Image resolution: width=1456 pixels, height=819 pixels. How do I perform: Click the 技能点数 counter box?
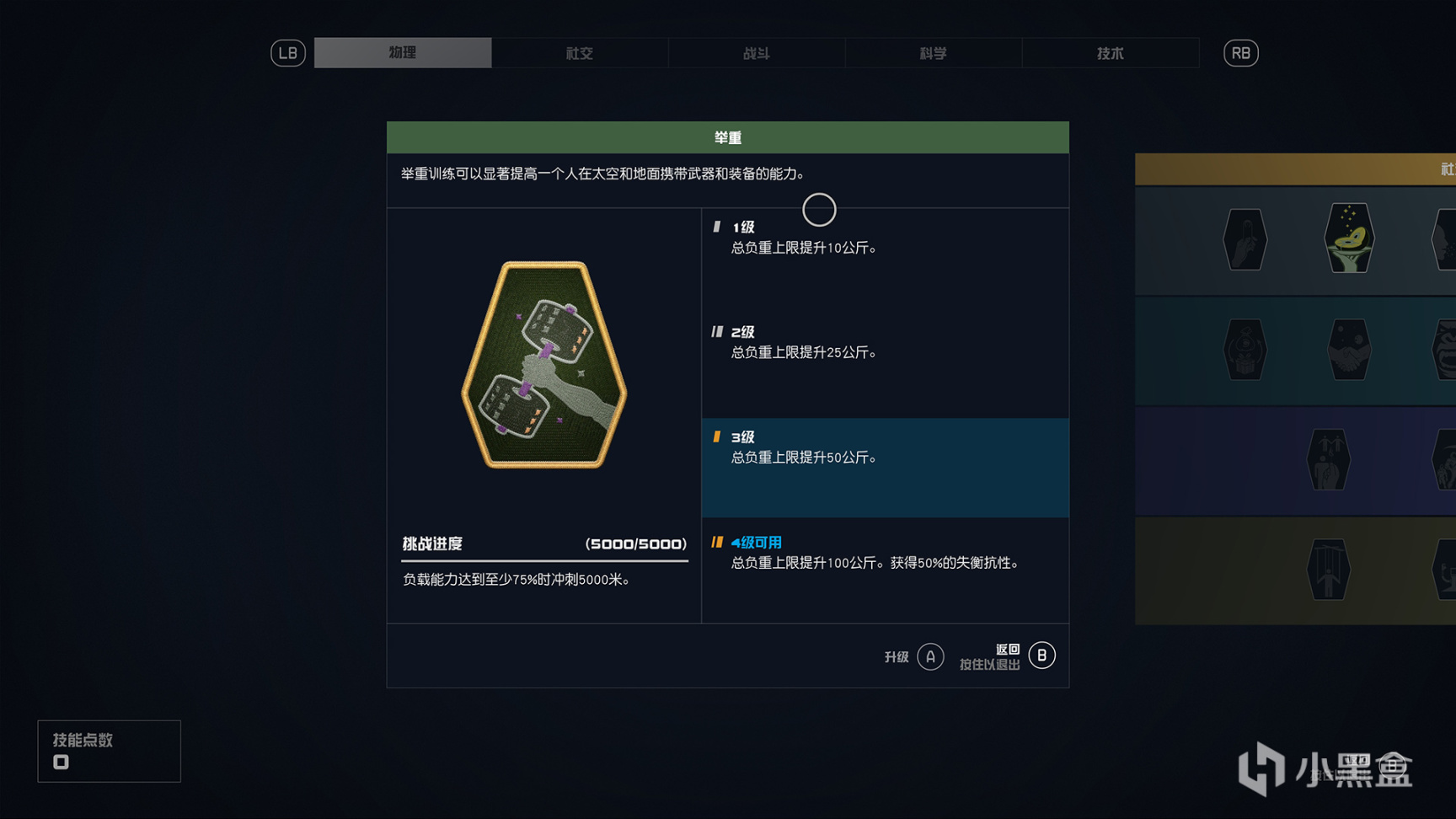pos(109,751)
